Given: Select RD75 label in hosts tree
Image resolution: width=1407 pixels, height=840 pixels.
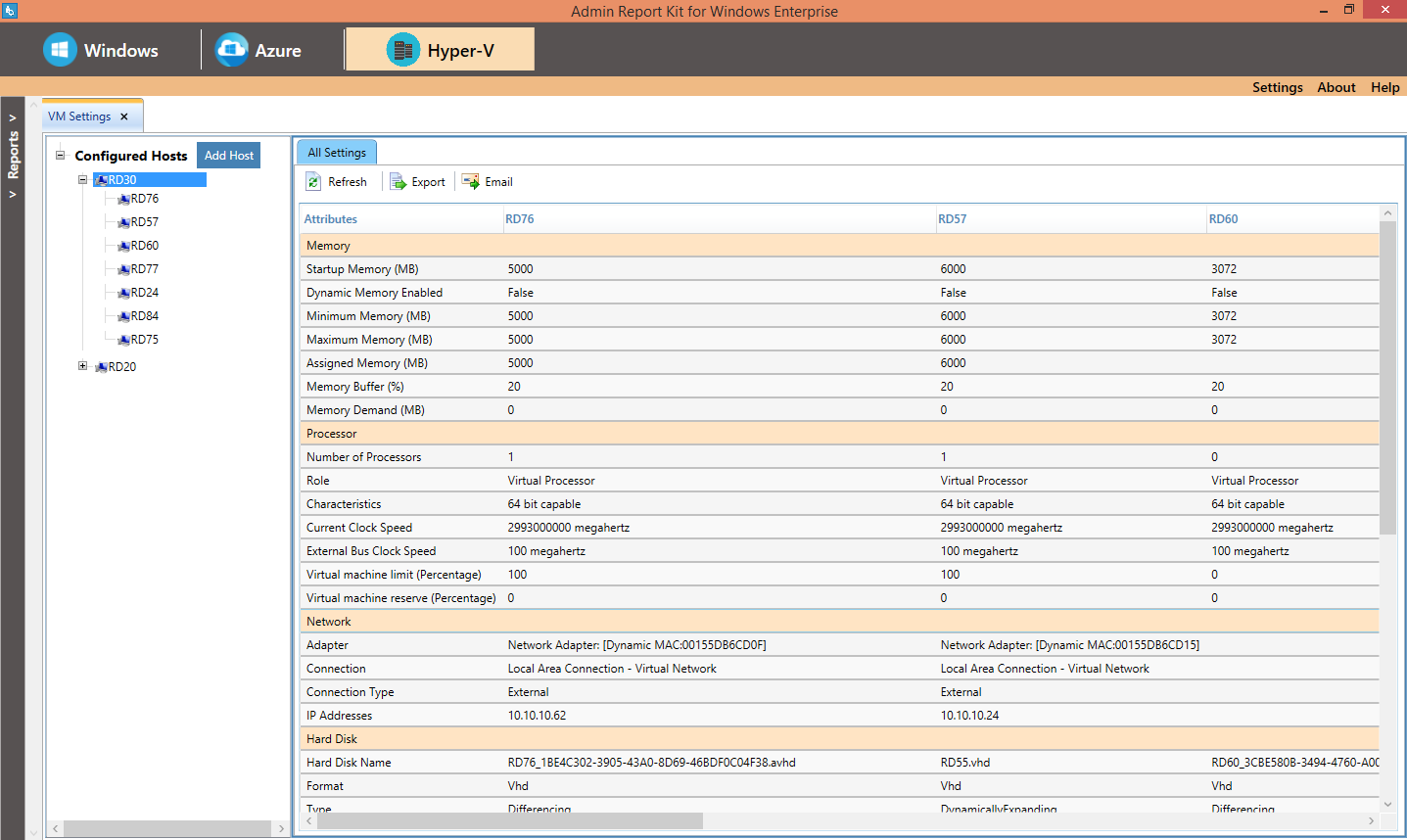Looking at the screenshot, I should pyautogui.click(x=145, y=340).
